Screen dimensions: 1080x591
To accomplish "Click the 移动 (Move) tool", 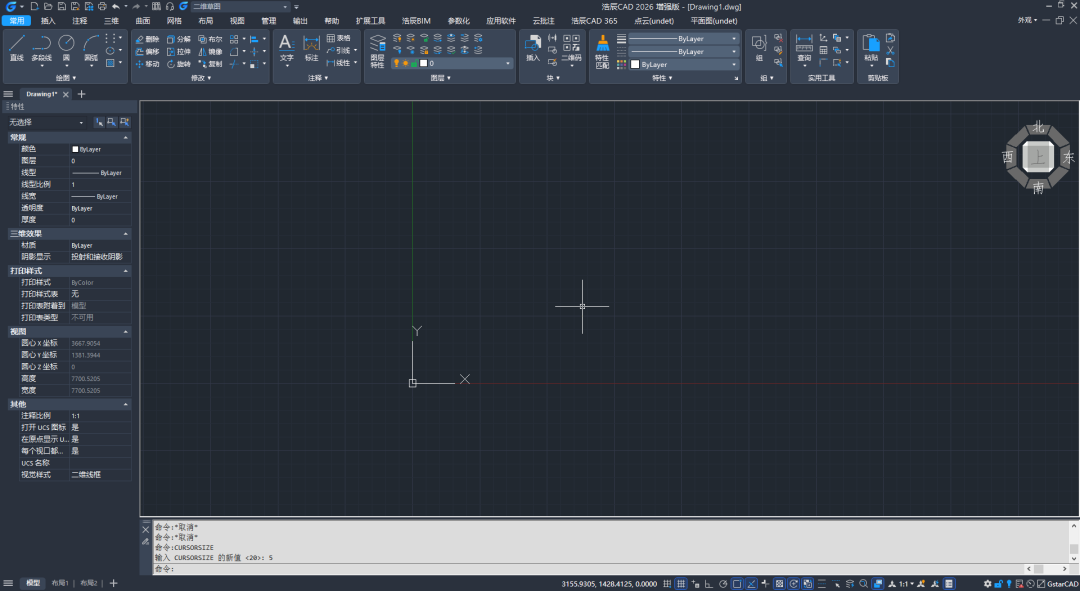I will 147,64.
